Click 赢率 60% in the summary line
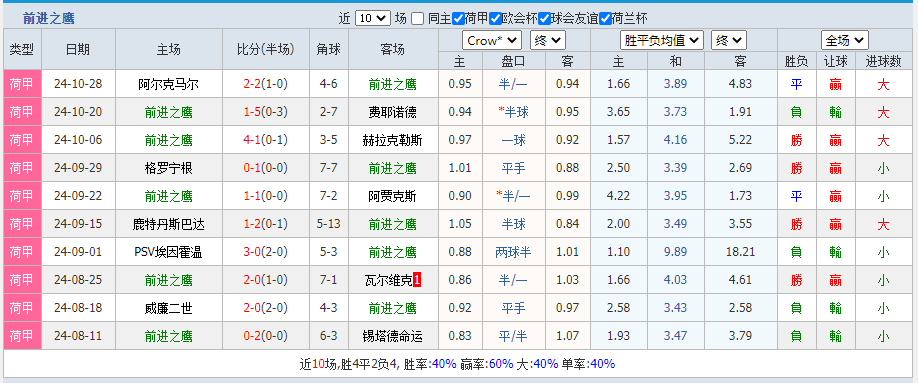This screenshot has height=383, width=918. pos(487,364)
